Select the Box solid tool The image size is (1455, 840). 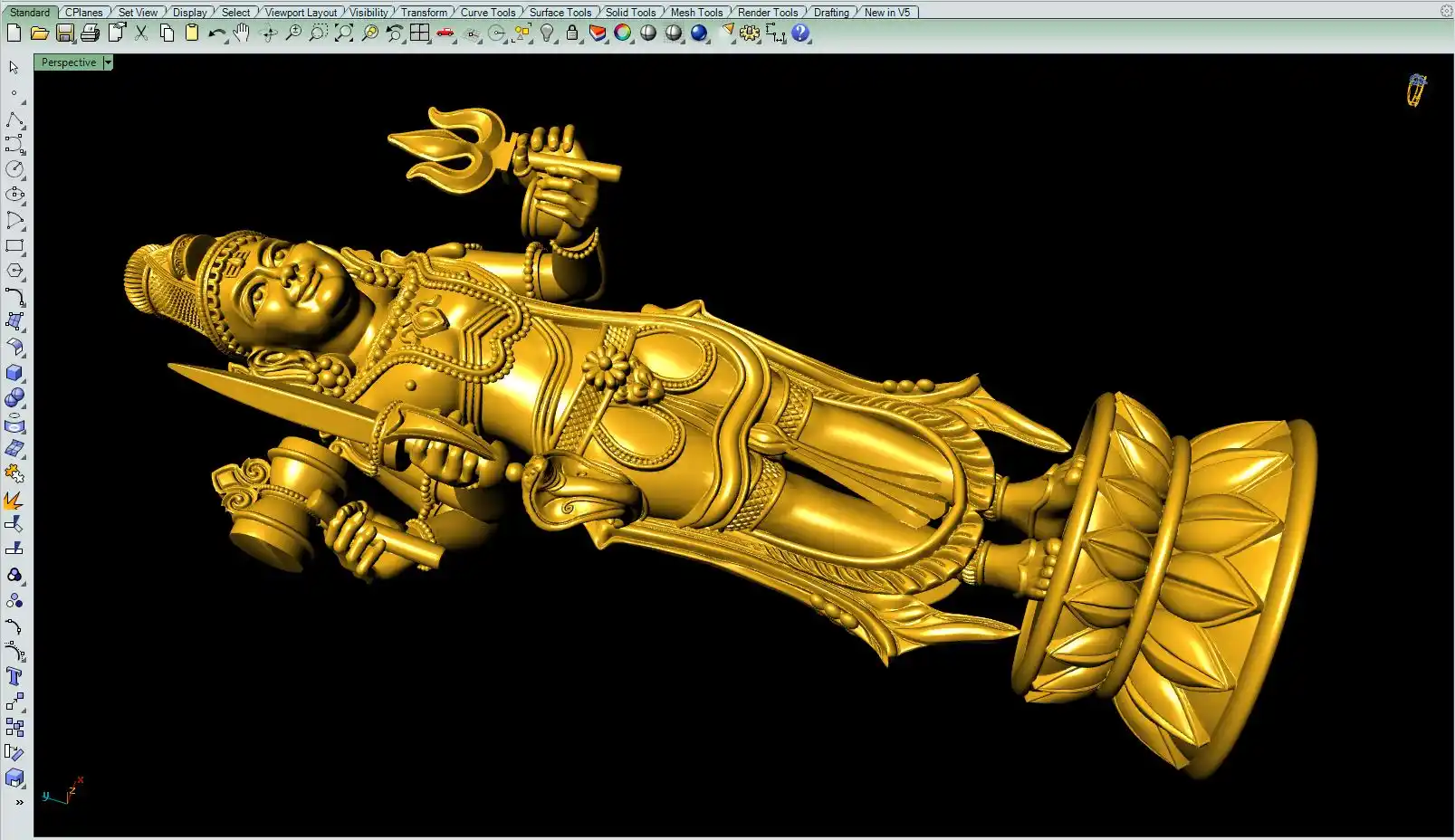(x=14, y=373)
